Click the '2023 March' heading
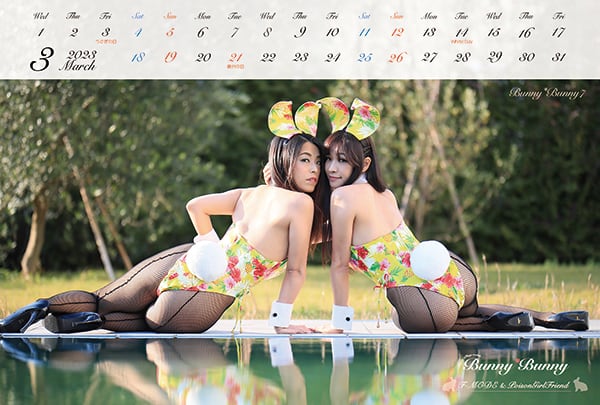The width and height of the screenshot is (600, 405). (x=78, y=60)
